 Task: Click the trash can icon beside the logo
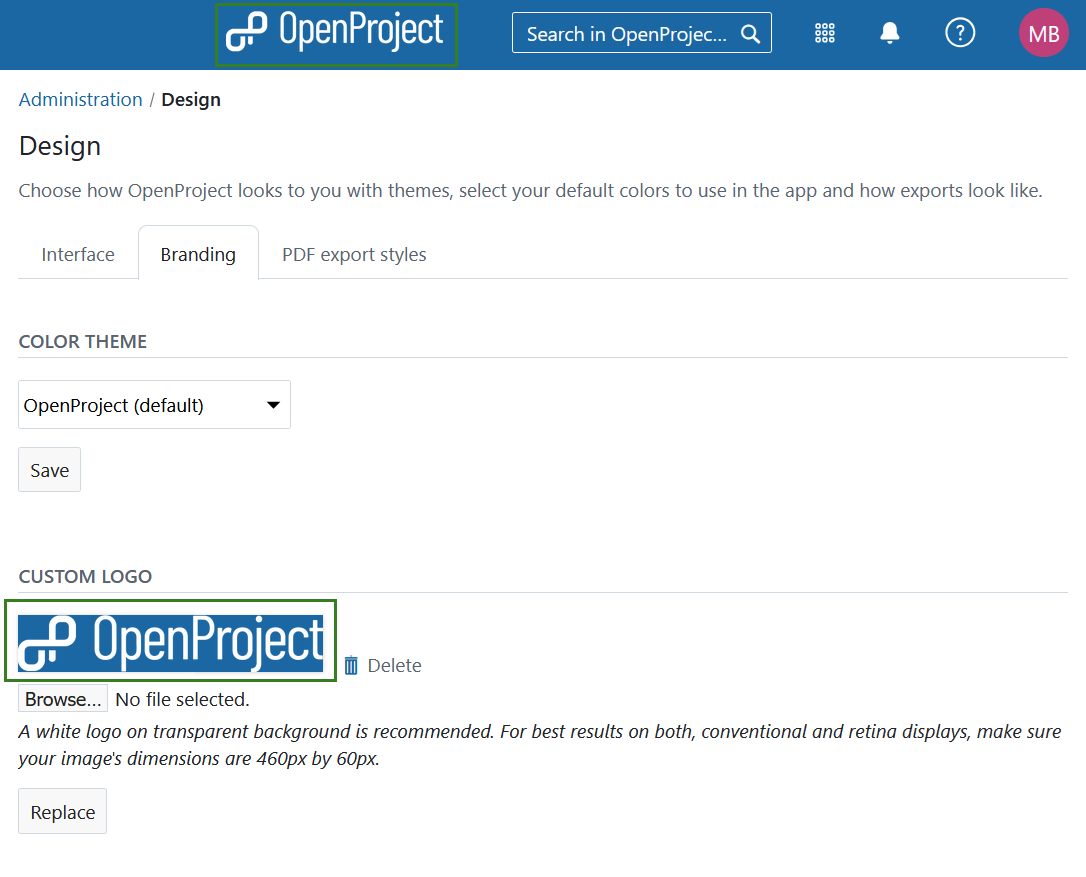click(351, 665)
